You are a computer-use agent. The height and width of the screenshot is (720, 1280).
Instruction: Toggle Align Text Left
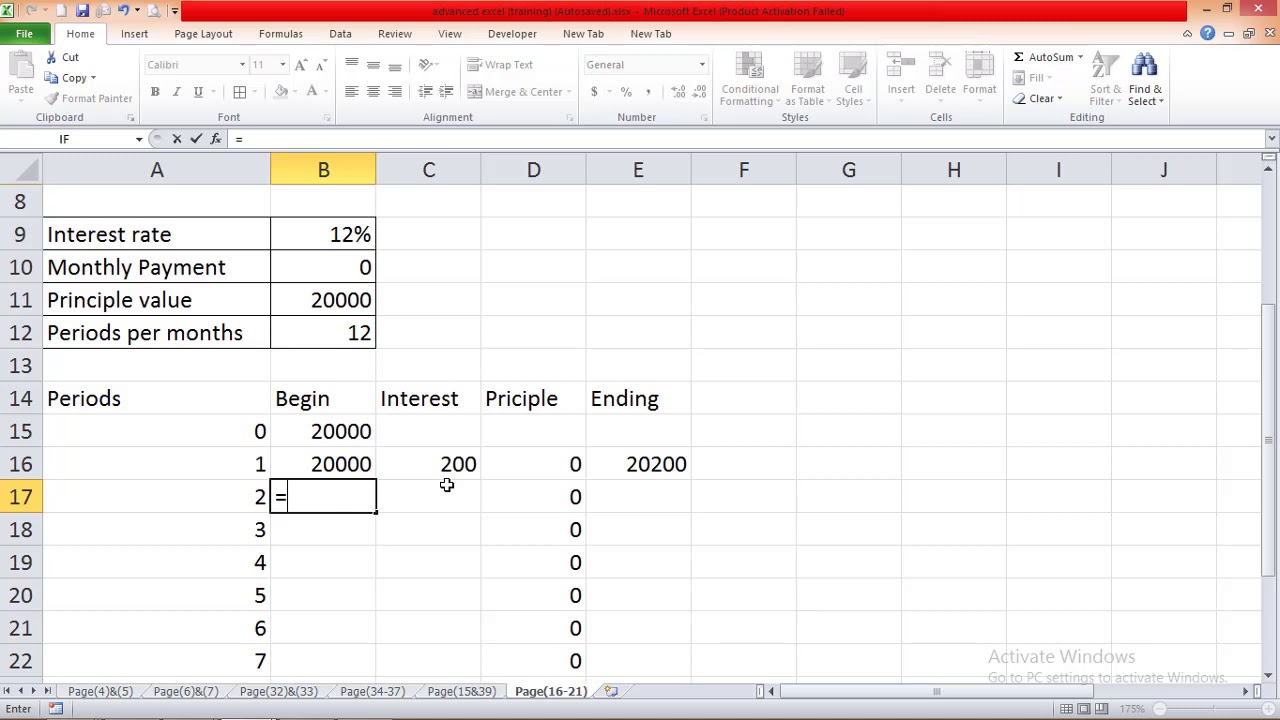[x=351, y=92]
